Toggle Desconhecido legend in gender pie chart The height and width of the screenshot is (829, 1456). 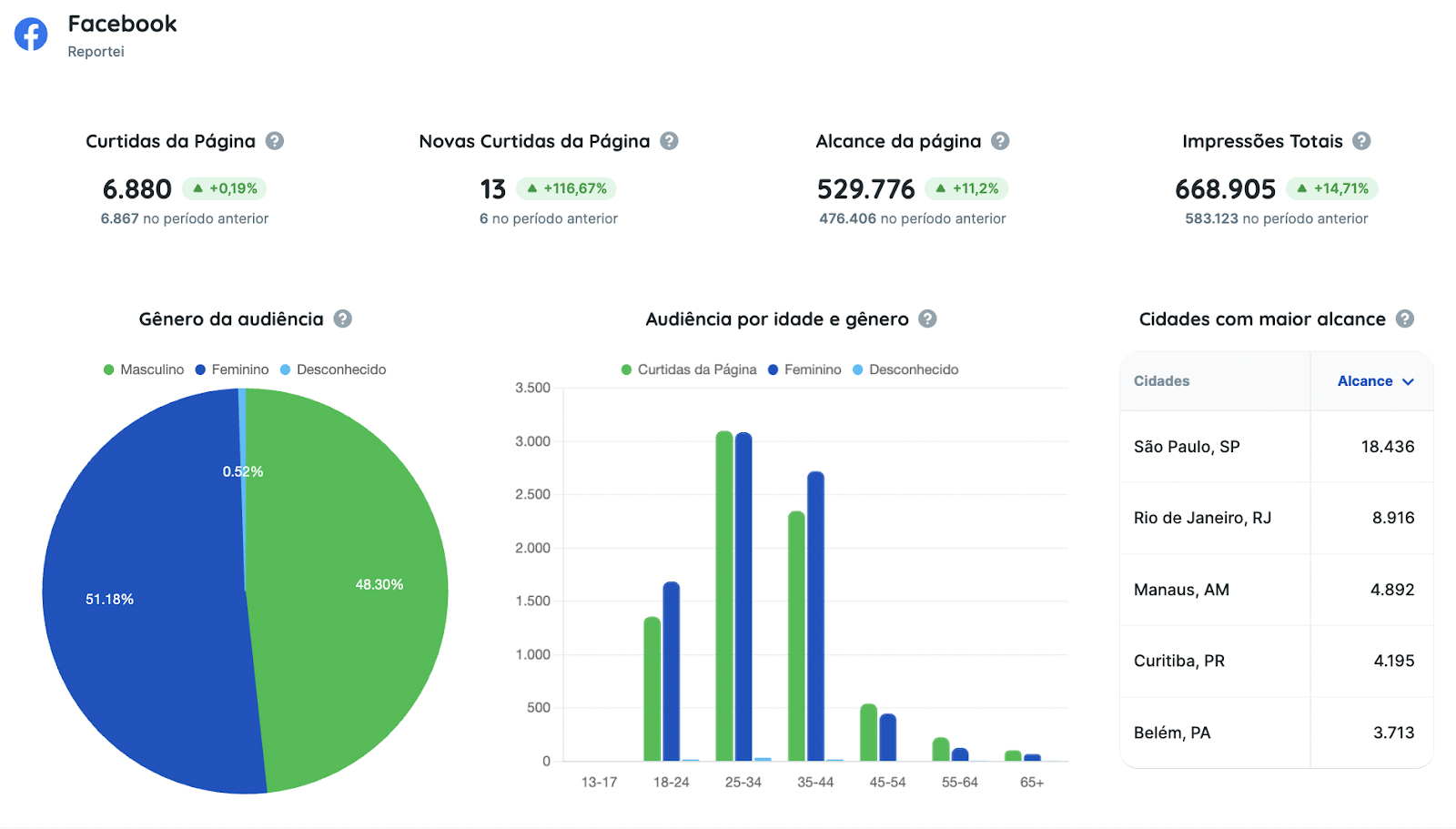coord(333,369)
